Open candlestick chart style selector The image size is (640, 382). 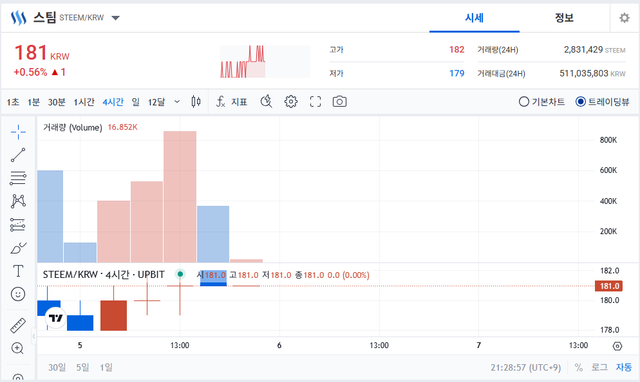196,102
